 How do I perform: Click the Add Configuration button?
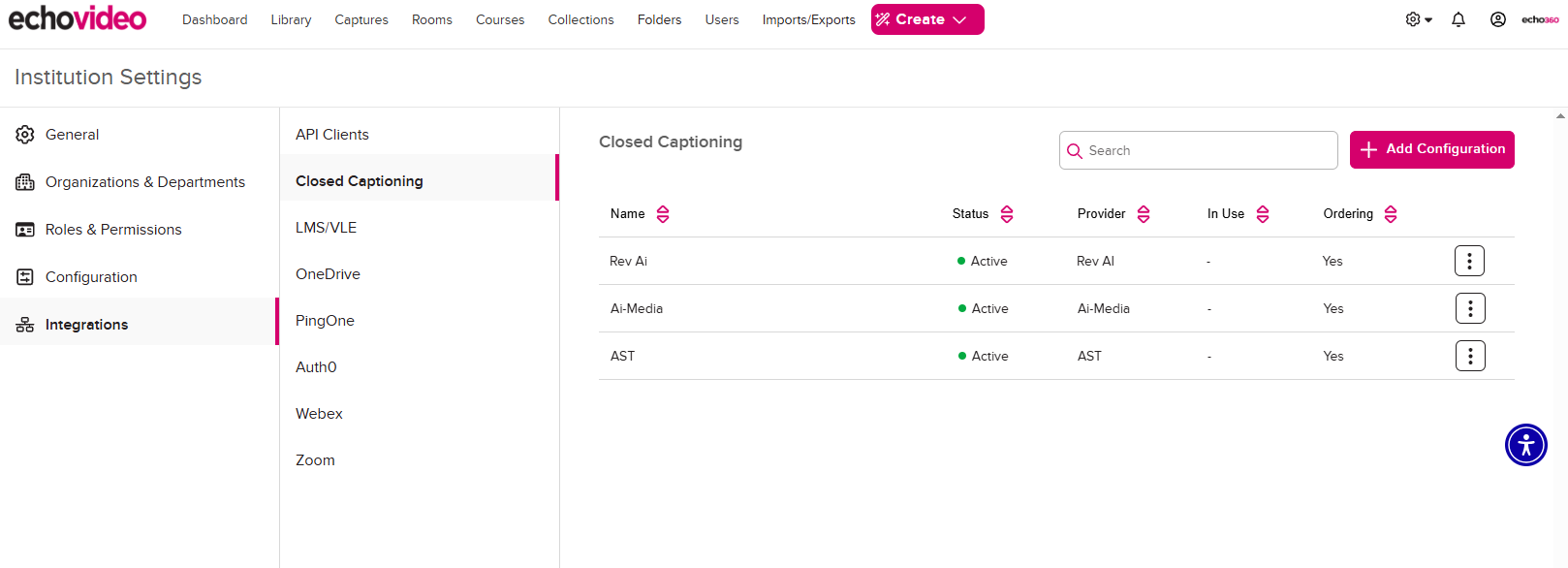pyautogui.click(x=1431, y=149)
